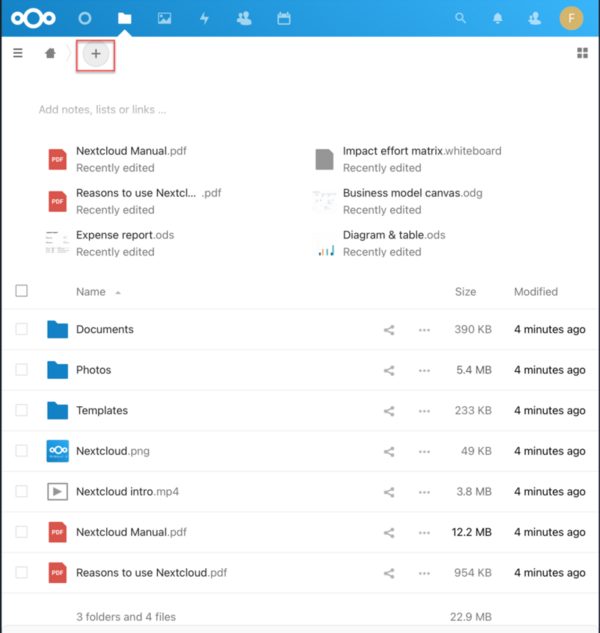Open the Calendar app icon
Viewport: 600px width, 633px height.
tap(284, 18)
